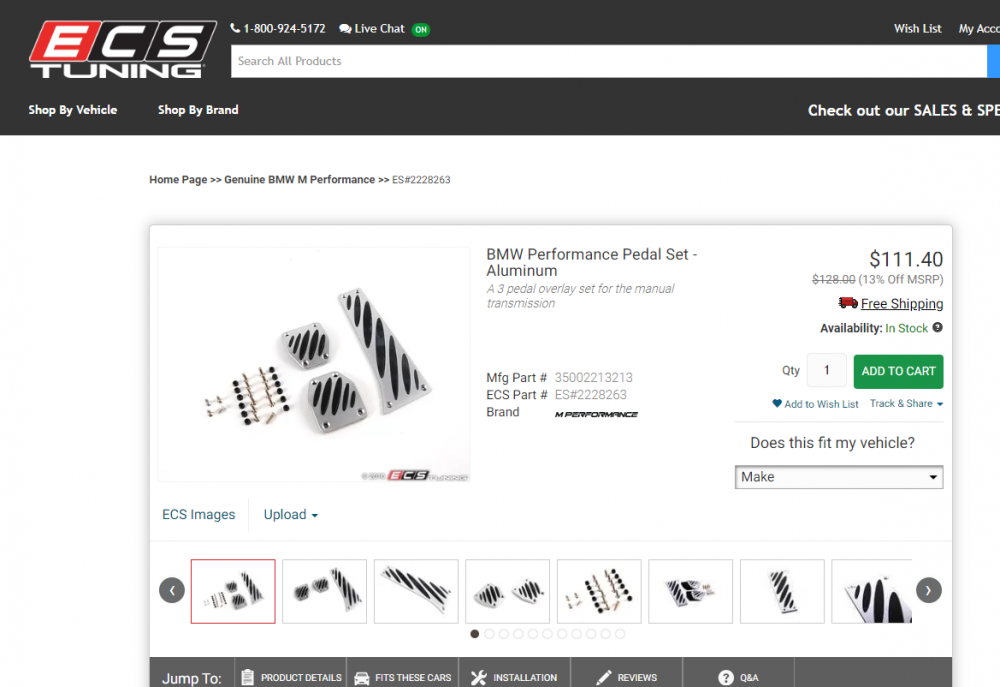Select third thumbnail of the gas pedal
This screenshot has height=687, width=1000.
pyautogui.click(x=416, y=591)
